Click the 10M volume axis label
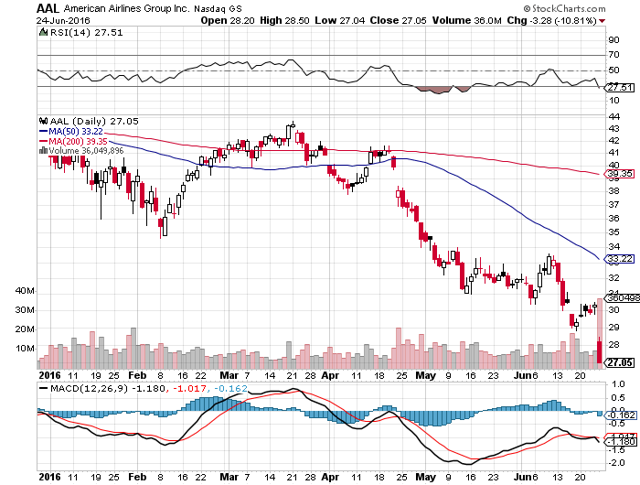The height and width of the screenshot is (485, 640). tap(24, 348)
